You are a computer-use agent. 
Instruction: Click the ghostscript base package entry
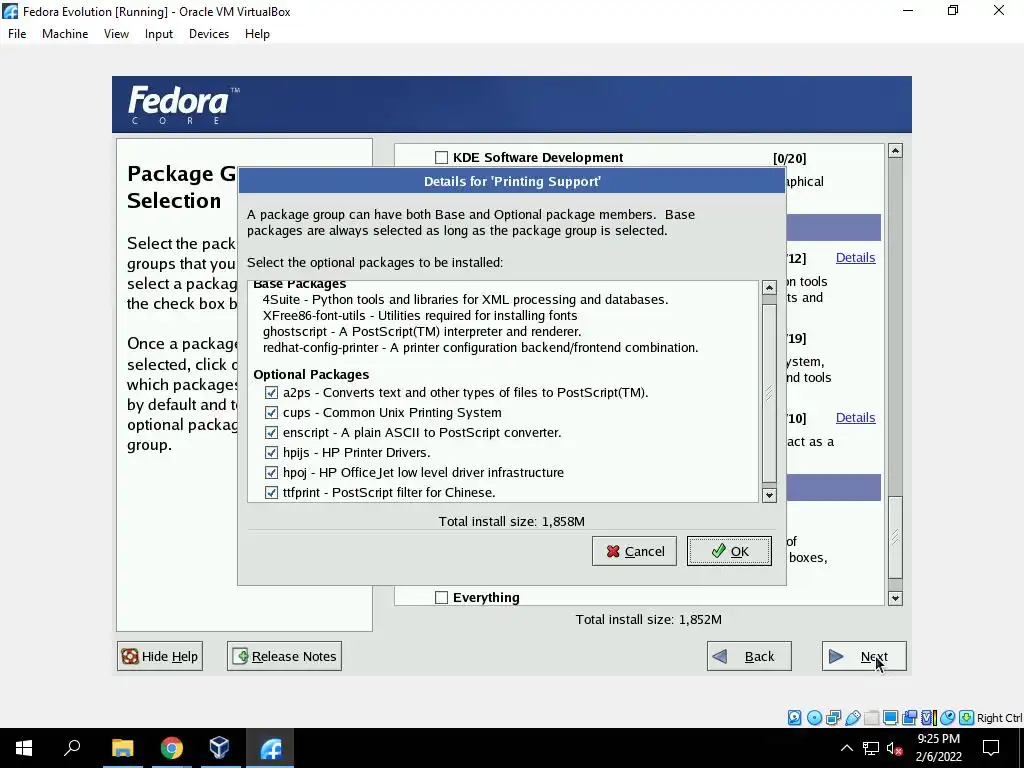tap(422, 332)
